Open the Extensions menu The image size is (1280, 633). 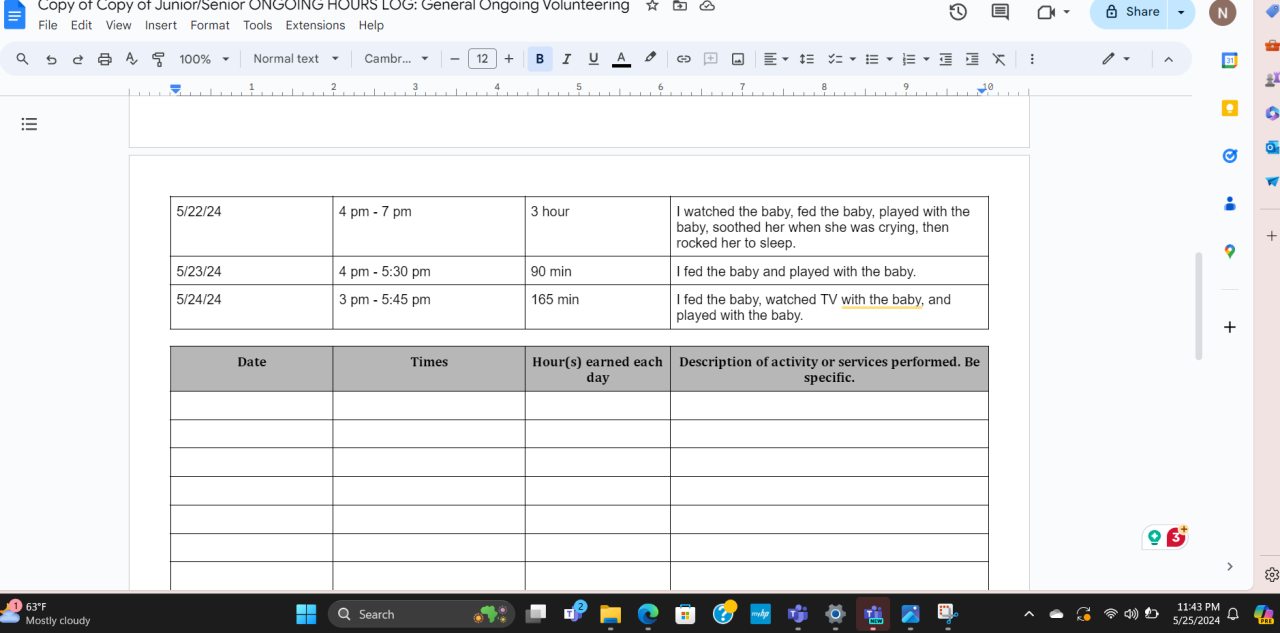[x=315, y=25]
